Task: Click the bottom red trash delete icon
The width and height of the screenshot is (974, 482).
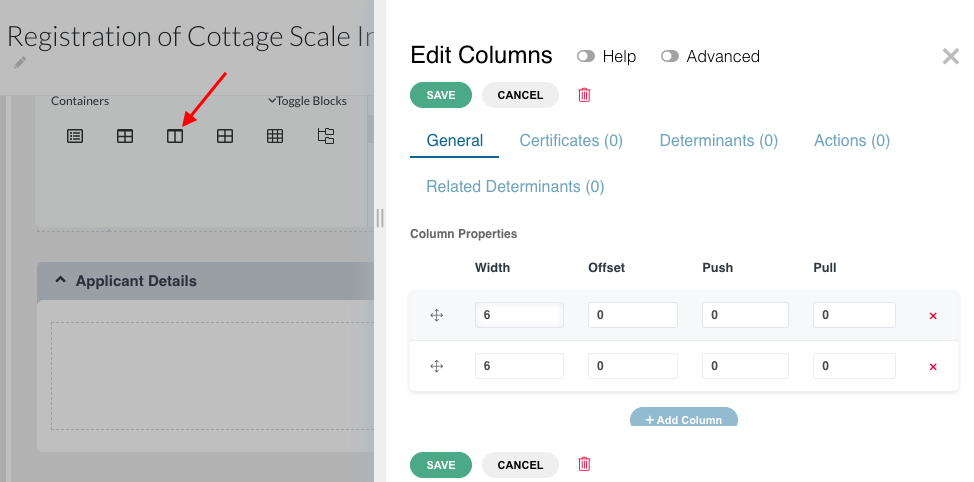Action: (585, 464)
